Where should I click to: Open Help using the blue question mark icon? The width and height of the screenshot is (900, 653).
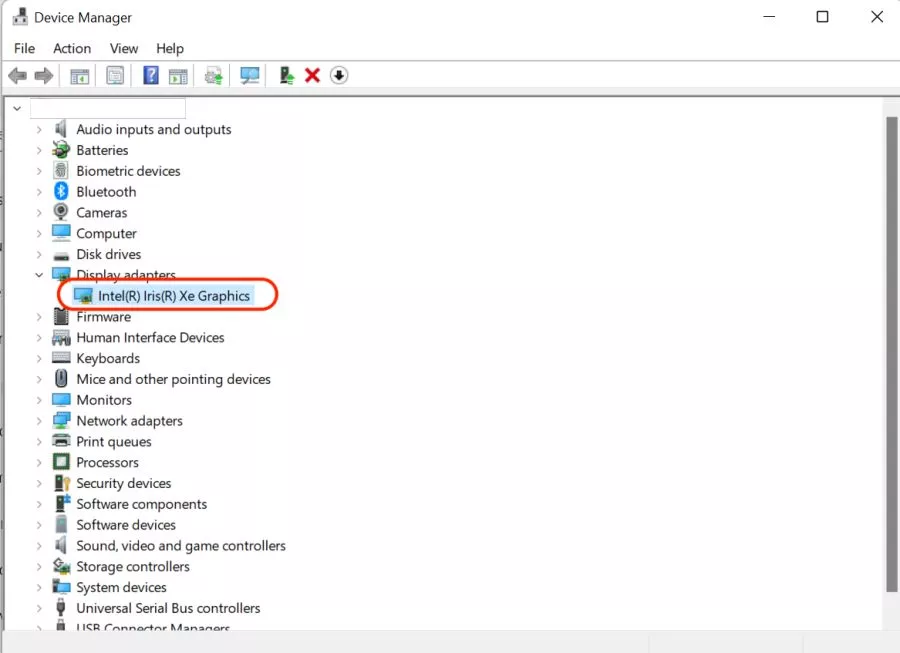[x=149, y=75]
